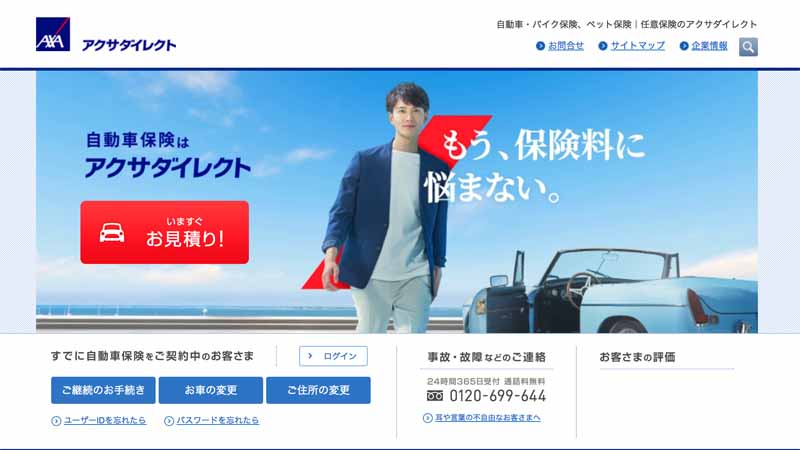Image resolution: width=800 pixels, height=450 pixels.
Task: Click the circle arrow next to パスワードを忘れたら
Action: pyautogui.click(x=169, y=421)
